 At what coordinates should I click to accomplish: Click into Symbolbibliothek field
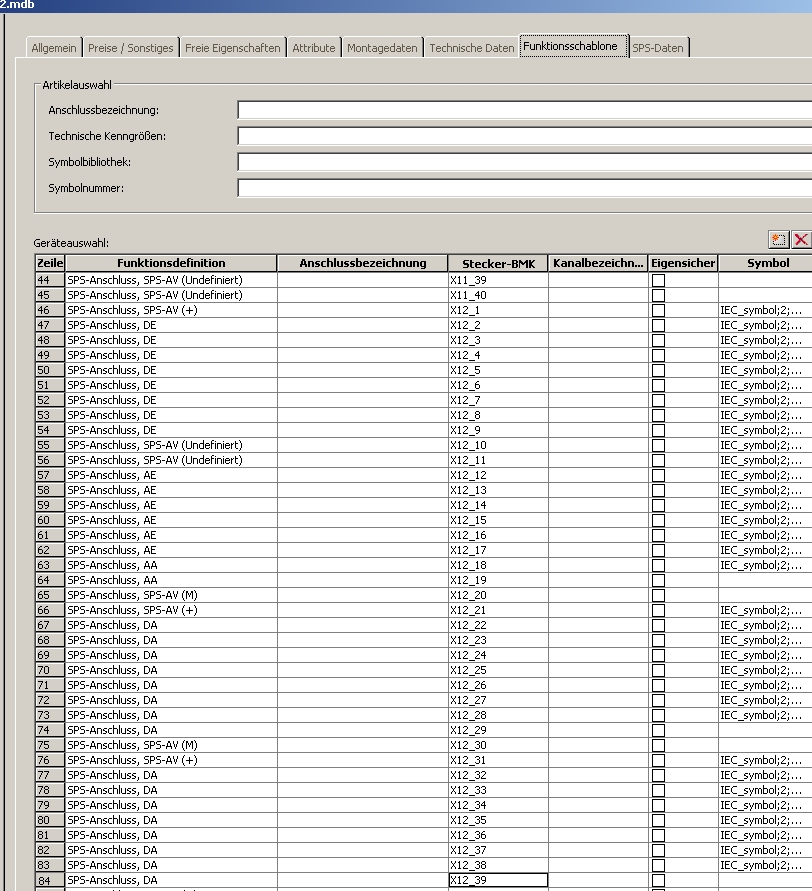524,162
